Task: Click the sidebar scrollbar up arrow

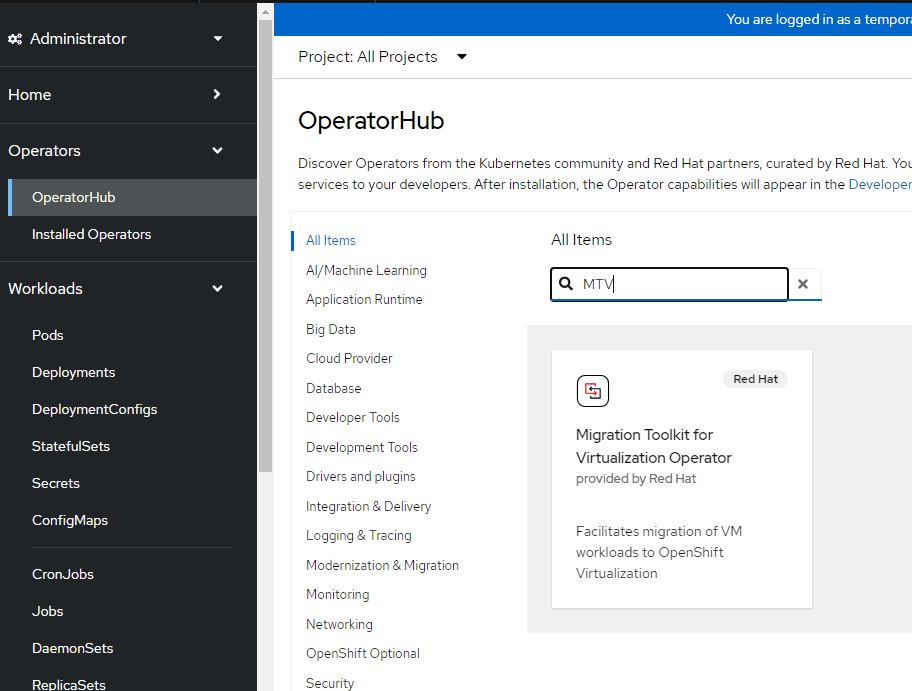Action: pos(265,12)
